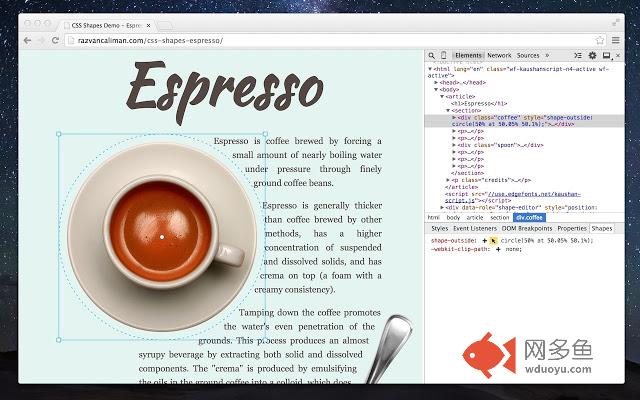This screenshot has width=640, height=400.
Task: Expand the div data-role shape-editor node
Action: pos(442,207)
